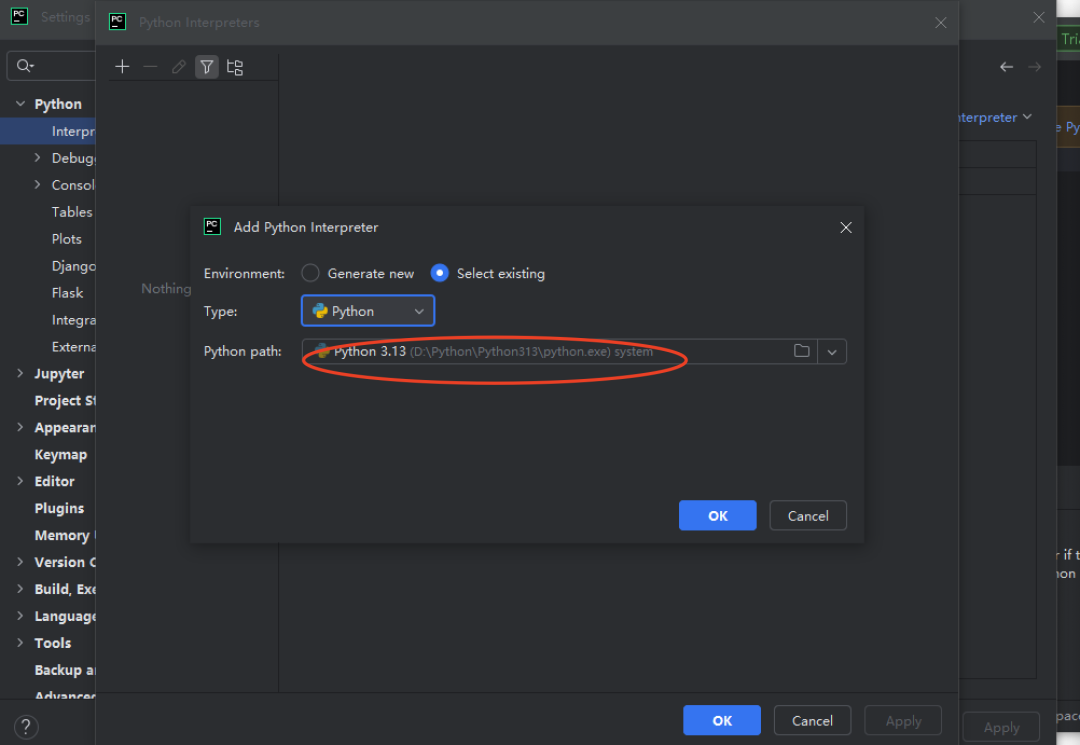
Task: Open the Tables settings item
Action: point(72,212)
